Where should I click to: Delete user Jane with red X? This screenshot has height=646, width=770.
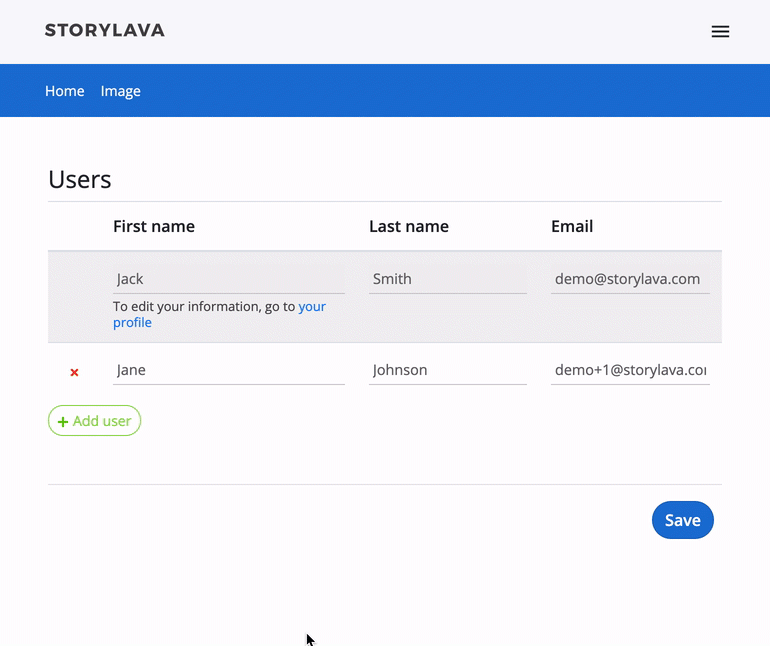74,372
